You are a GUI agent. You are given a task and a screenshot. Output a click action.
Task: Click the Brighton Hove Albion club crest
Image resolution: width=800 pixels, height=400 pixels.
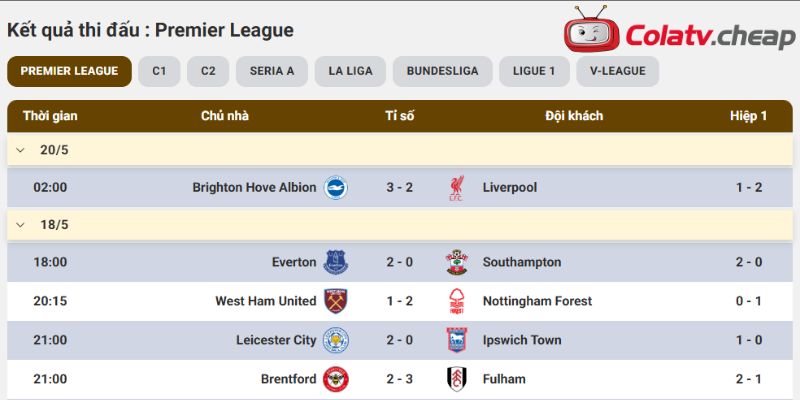point(336,188)
